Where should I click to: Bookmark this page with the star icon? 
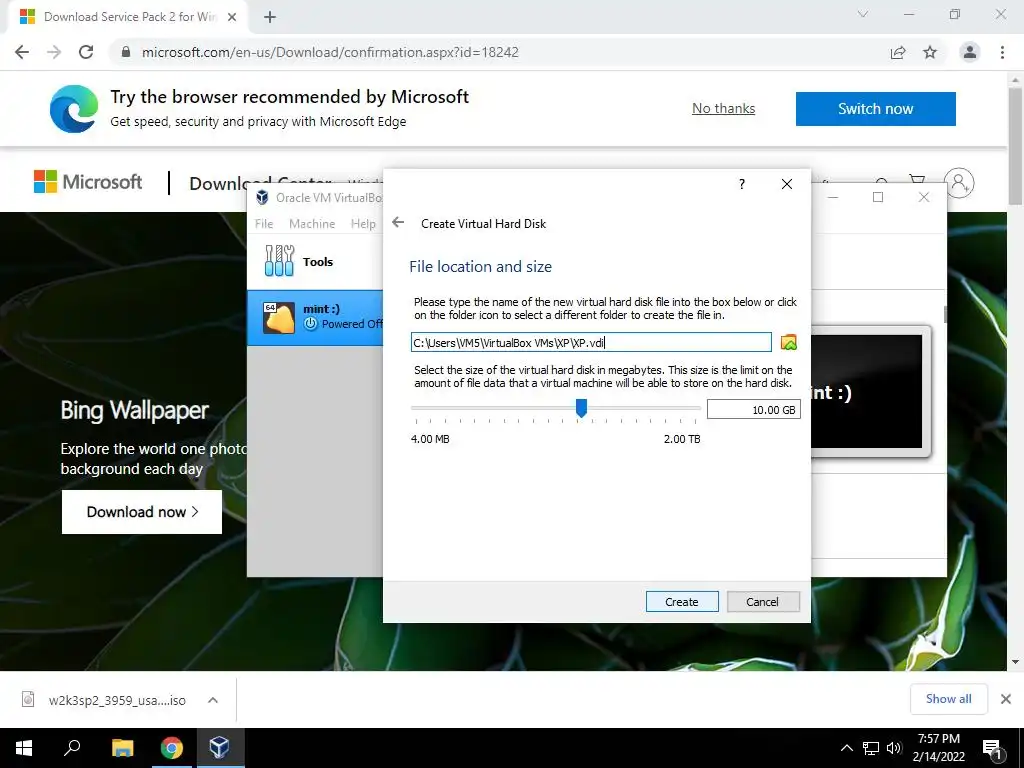(930, 52)
